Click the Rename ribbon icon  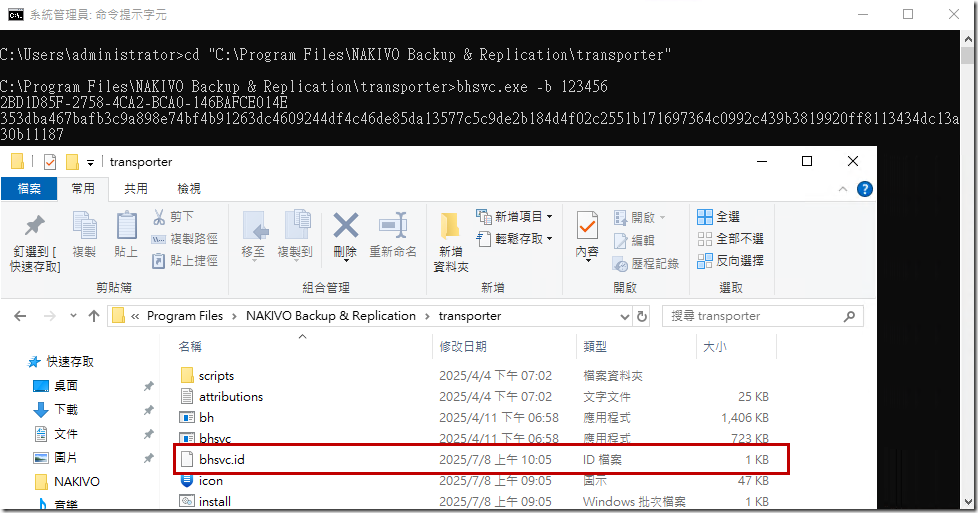393,225
